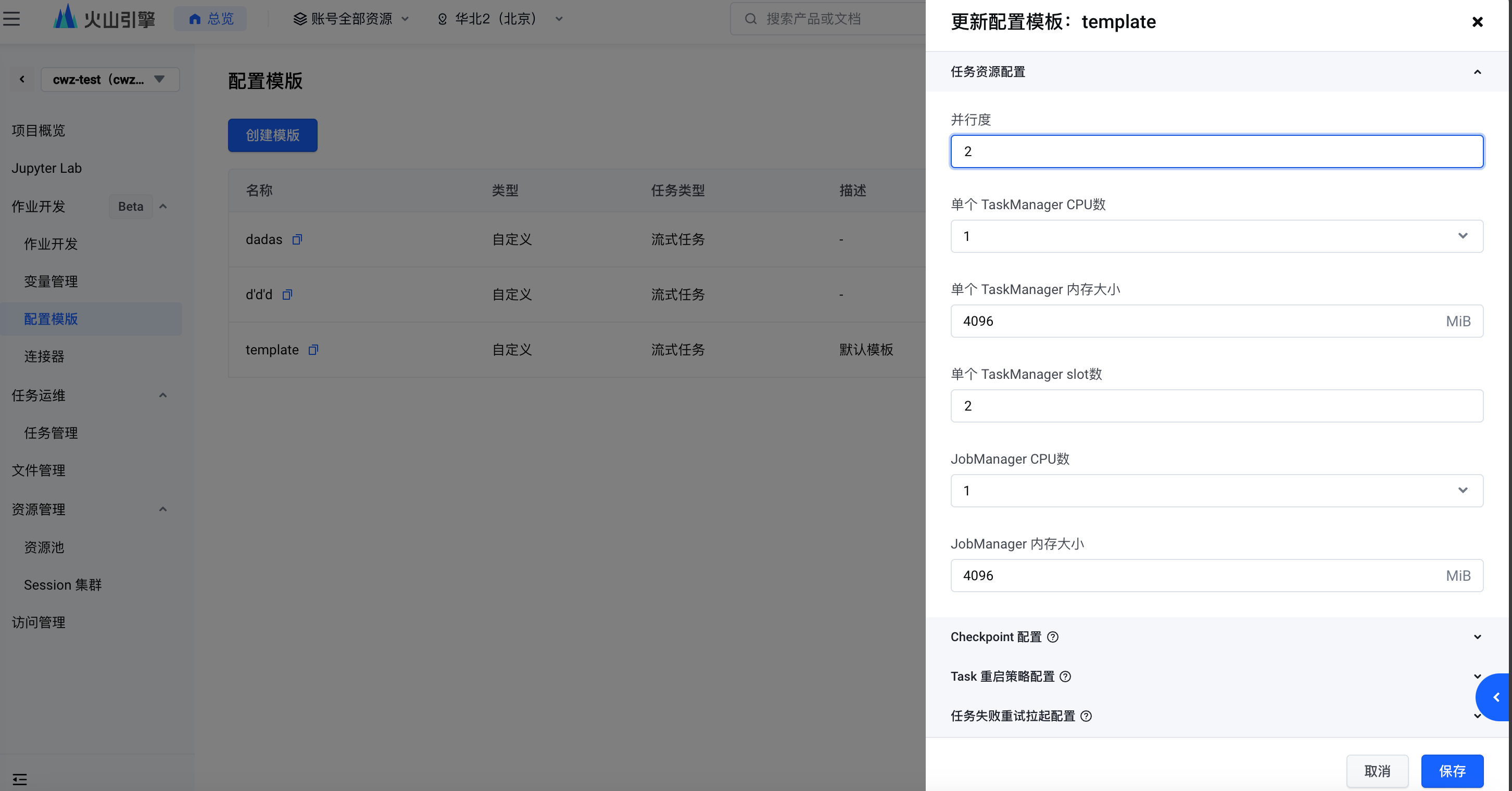Viewport: 1512px width, 791px height.
Task: Click the Volcano Engine logo
Action: [x=104, y=18]
